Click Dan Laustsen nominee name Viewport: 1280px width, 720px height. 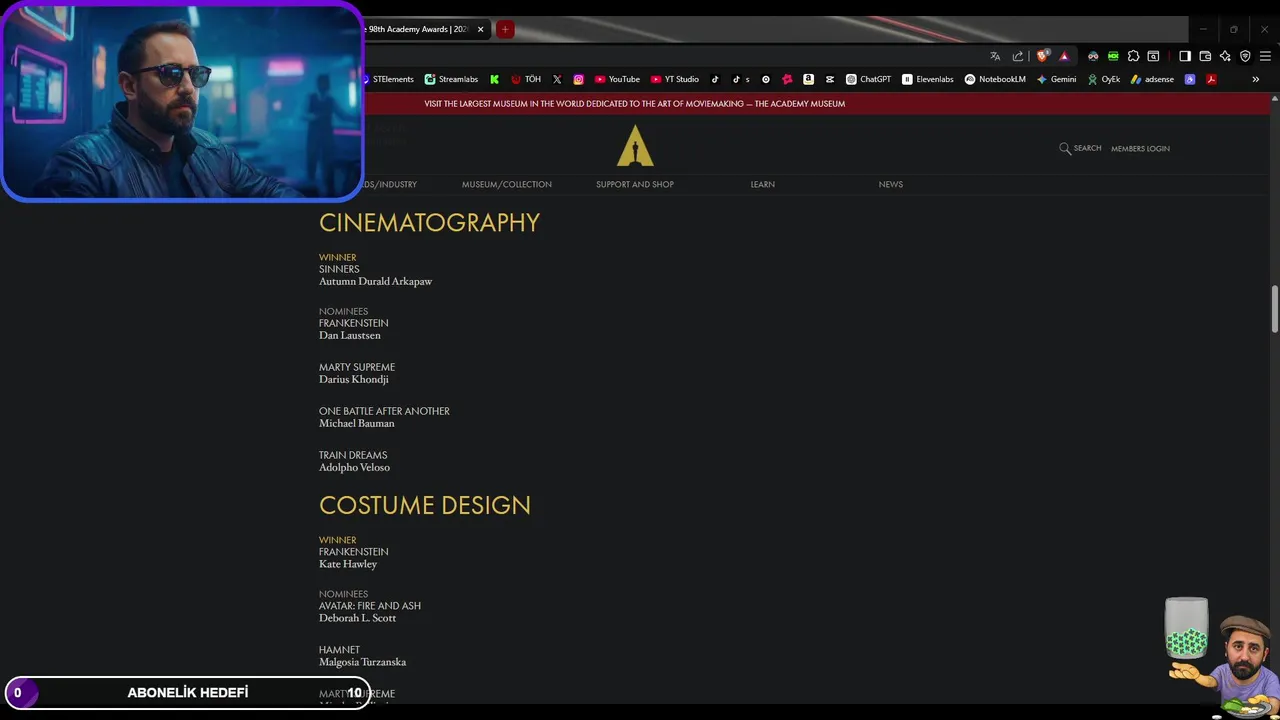click(350, 335)
